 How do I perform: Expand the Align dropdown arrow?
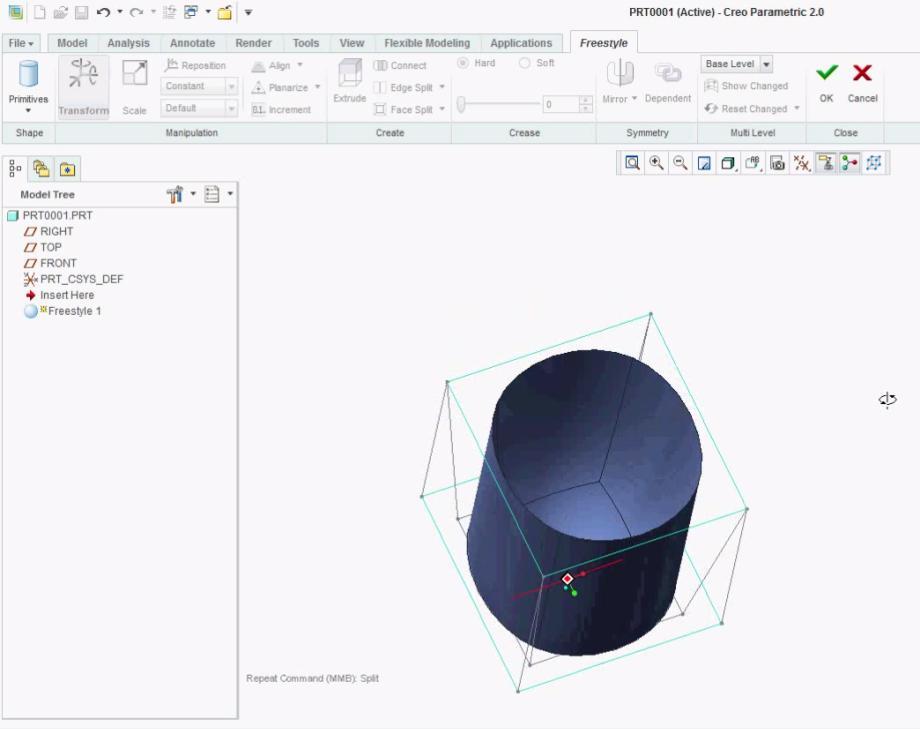pyautogui.click(x=300, y=65)
